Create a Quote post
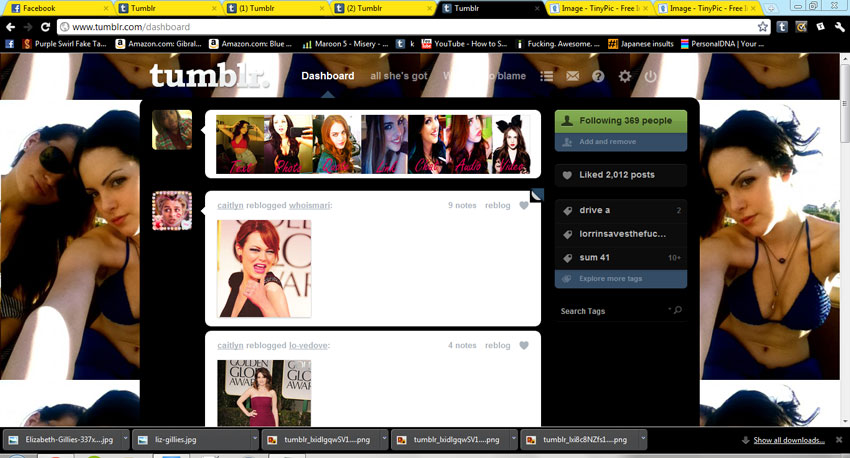The height and width of the screenshot is (458, 850). tap(337, 144)
